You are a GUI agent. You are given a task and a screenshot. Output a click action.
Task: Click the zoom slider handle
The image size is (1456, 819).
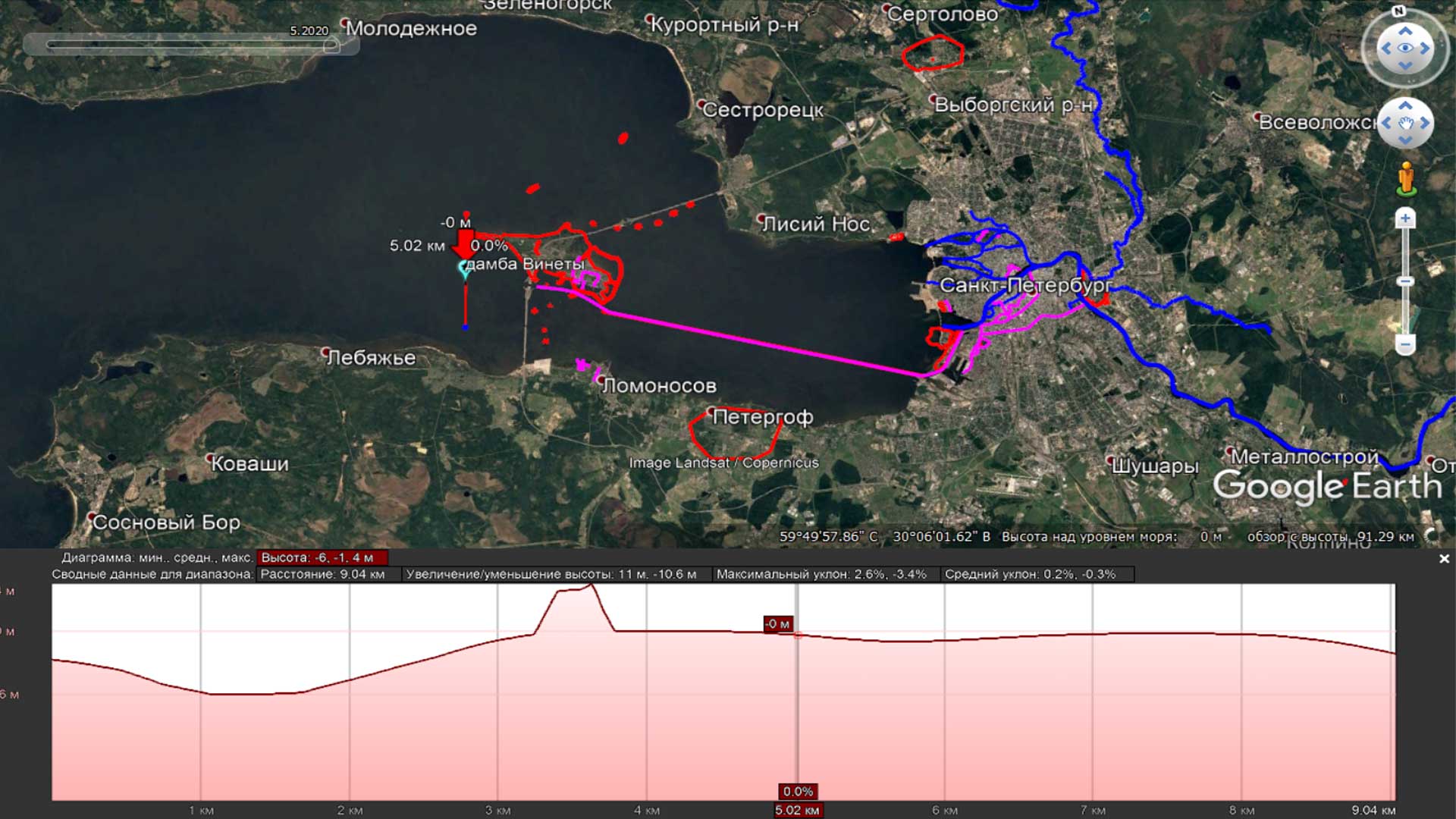coord(1405,281)
